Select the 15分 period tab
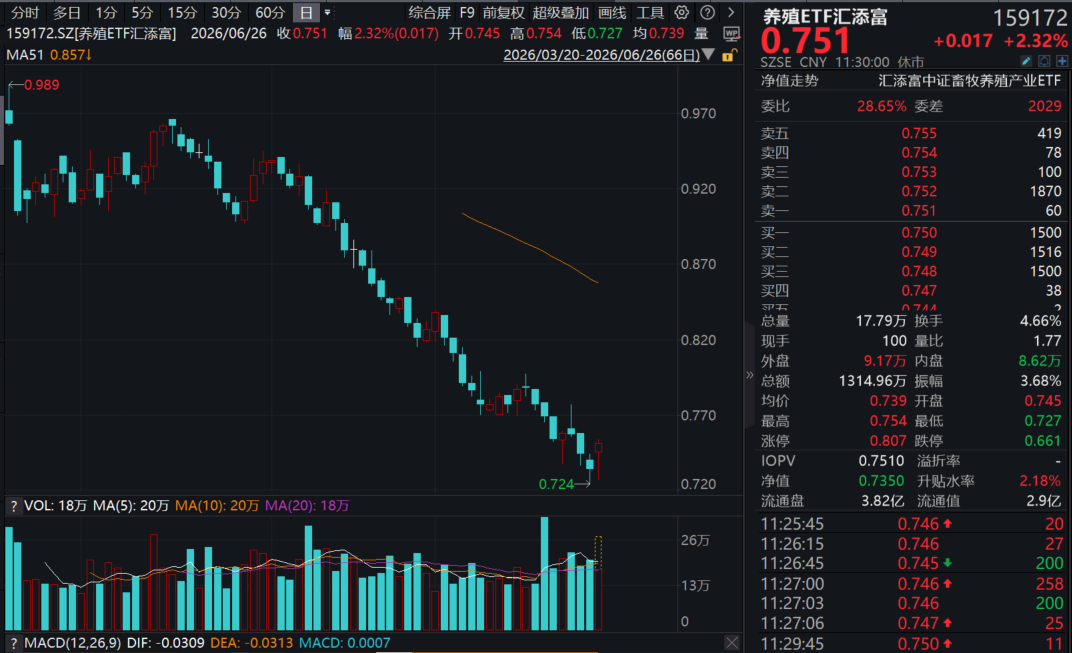Image resolution: width=1072 pixels, height=653 pixels. pyautogui.click(x=183, y=12)
